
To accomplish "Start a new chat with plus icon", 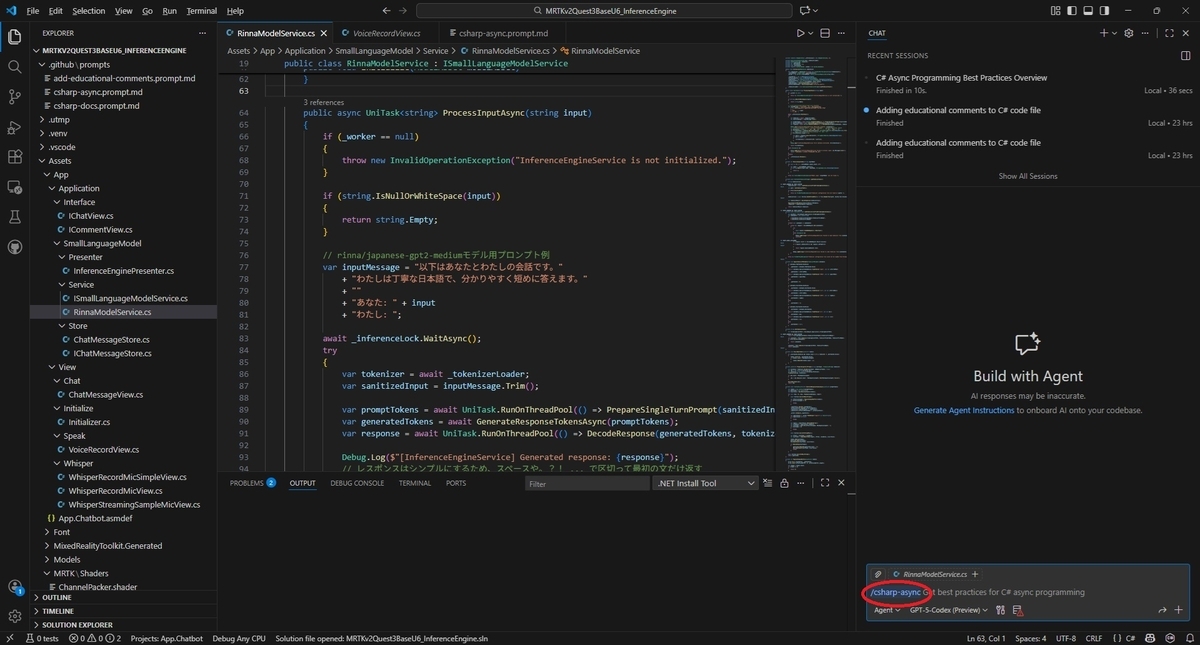I will 1104,32.
